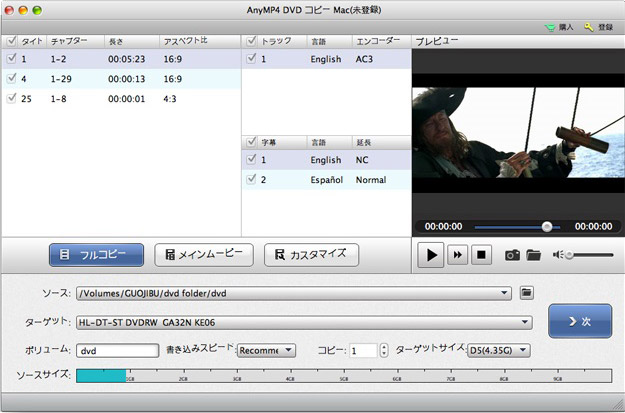Click the コピー count stepper arrows
625x413 pixels.
[383, 351]
